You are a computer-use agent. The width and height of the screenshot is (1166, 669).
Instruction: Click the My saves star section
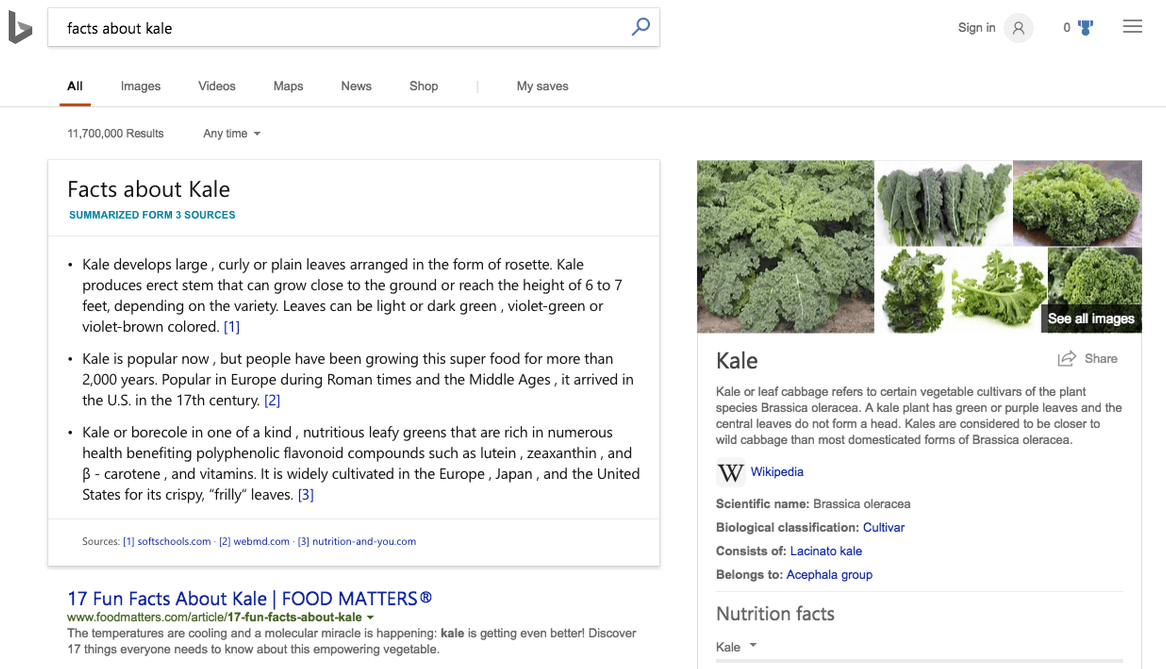pos(542,86)
